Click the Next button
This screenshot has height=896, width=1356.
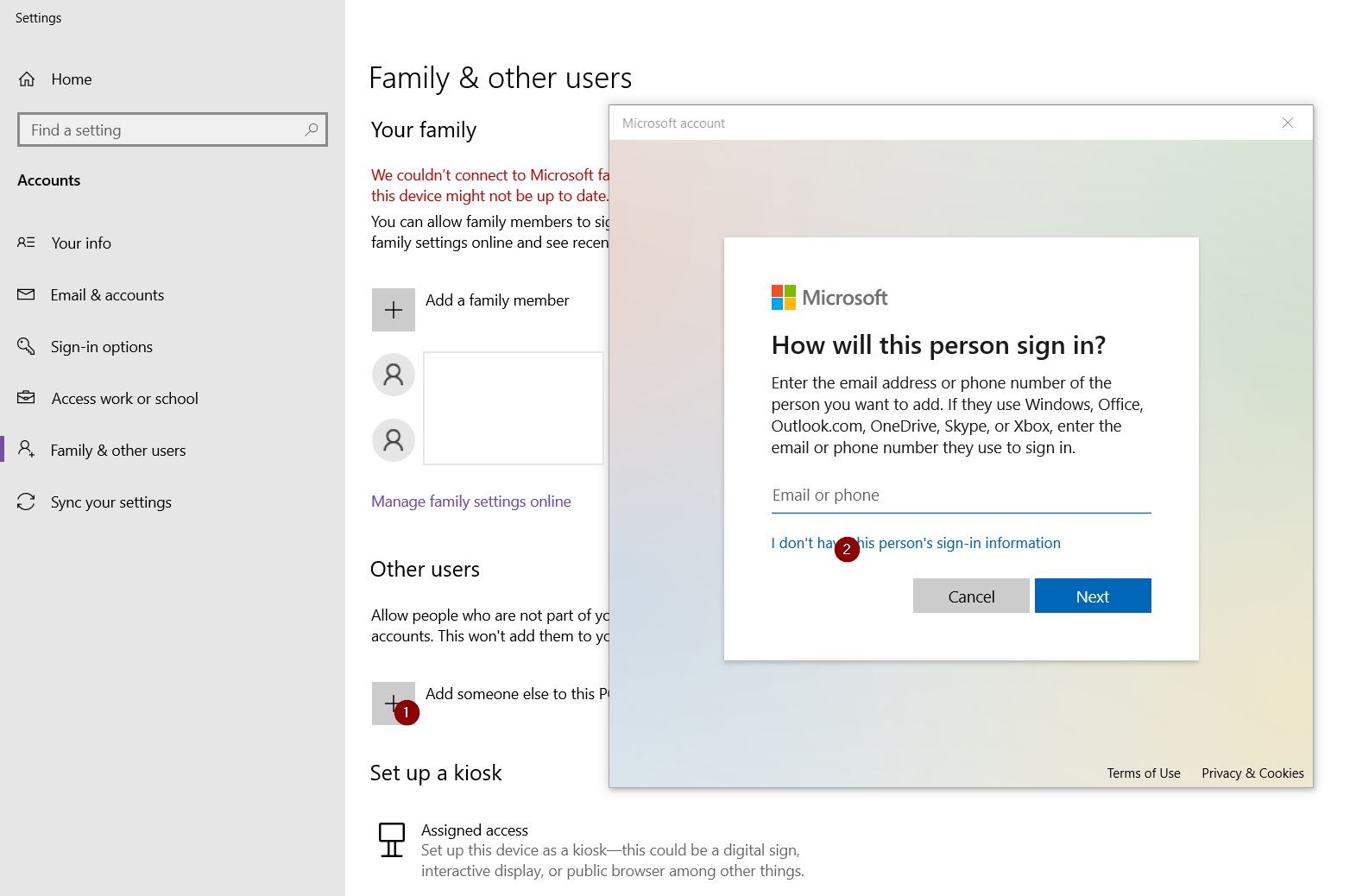(x=1093, y=596)
